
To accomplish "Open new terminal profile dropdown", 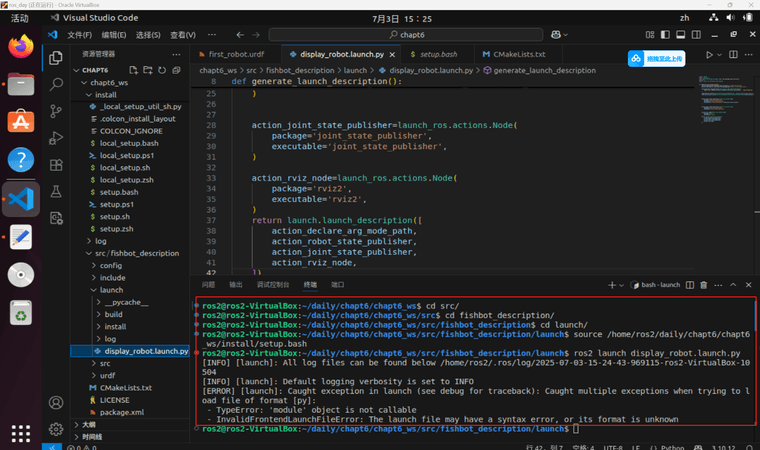I will [x=621, y=285].
